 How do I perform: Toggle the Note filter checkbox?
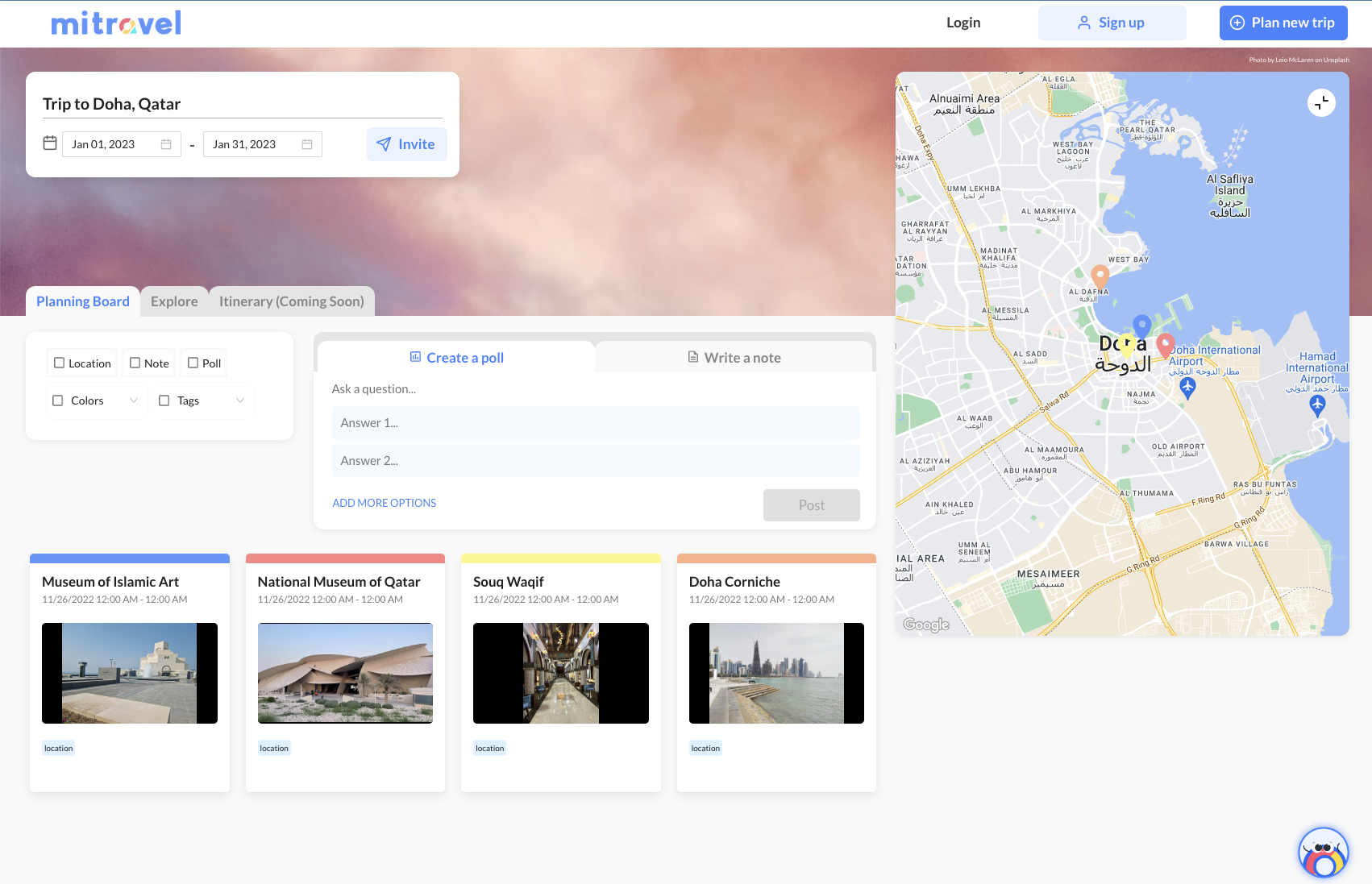135,363
